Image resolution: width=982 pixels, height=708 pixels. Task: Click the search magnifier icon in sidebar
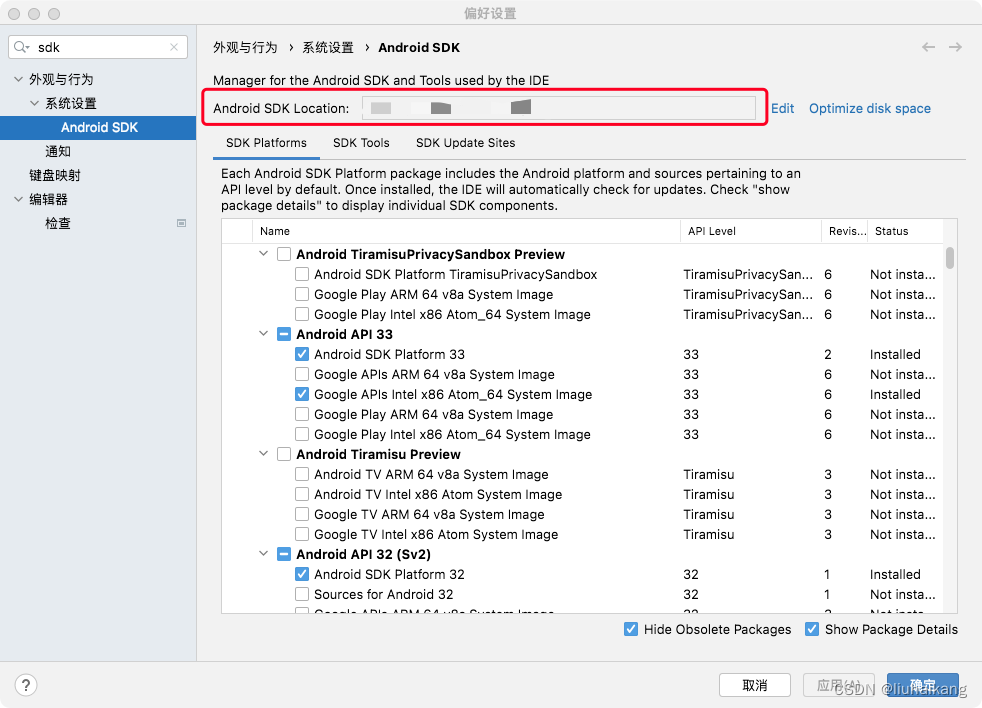click(x=21, y=47)
